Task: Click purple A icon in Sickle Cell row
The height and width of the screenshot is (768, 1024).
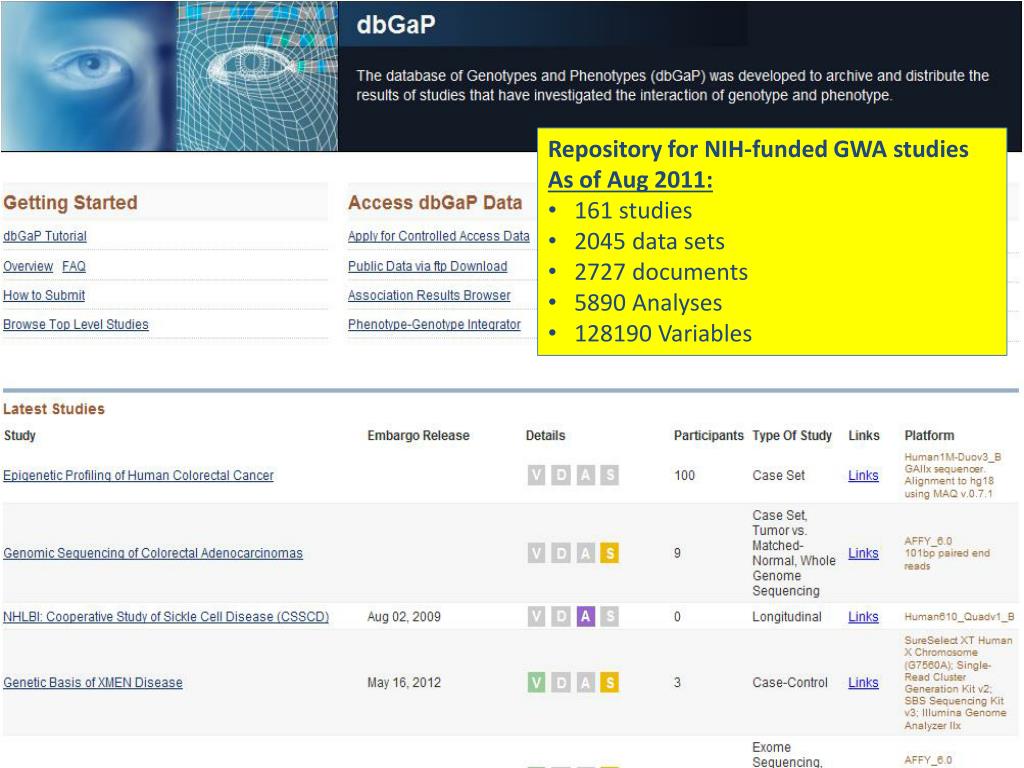Action: (585, 616)
